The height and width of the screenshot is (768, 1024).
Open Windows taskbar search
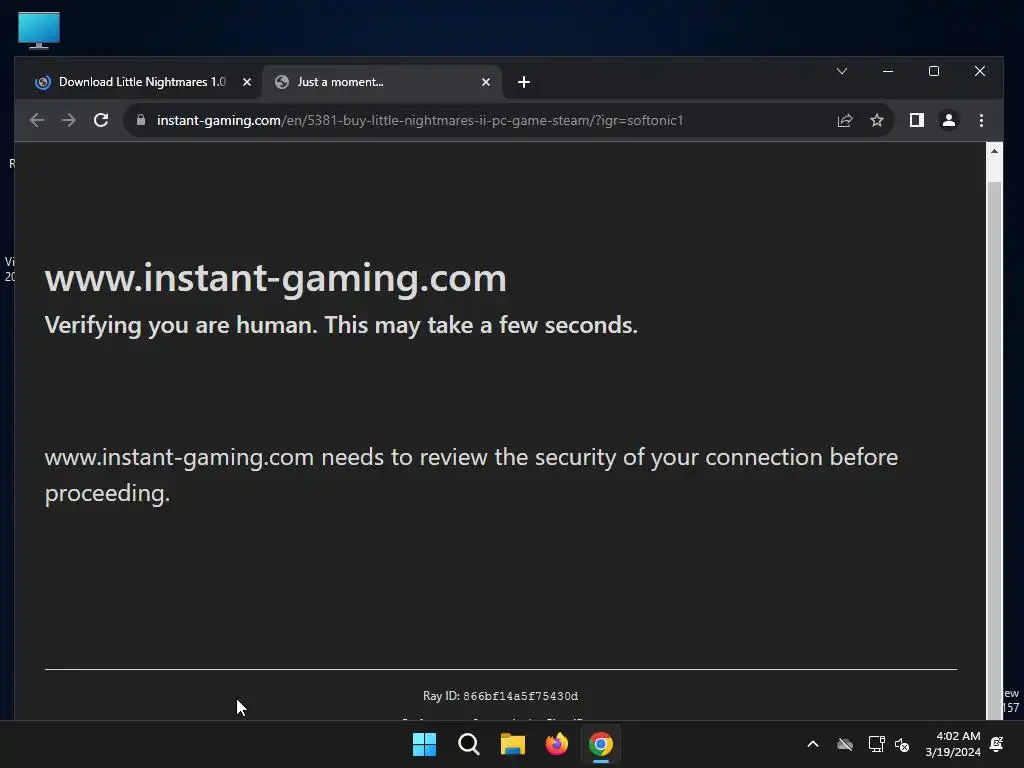coord(468,744)
